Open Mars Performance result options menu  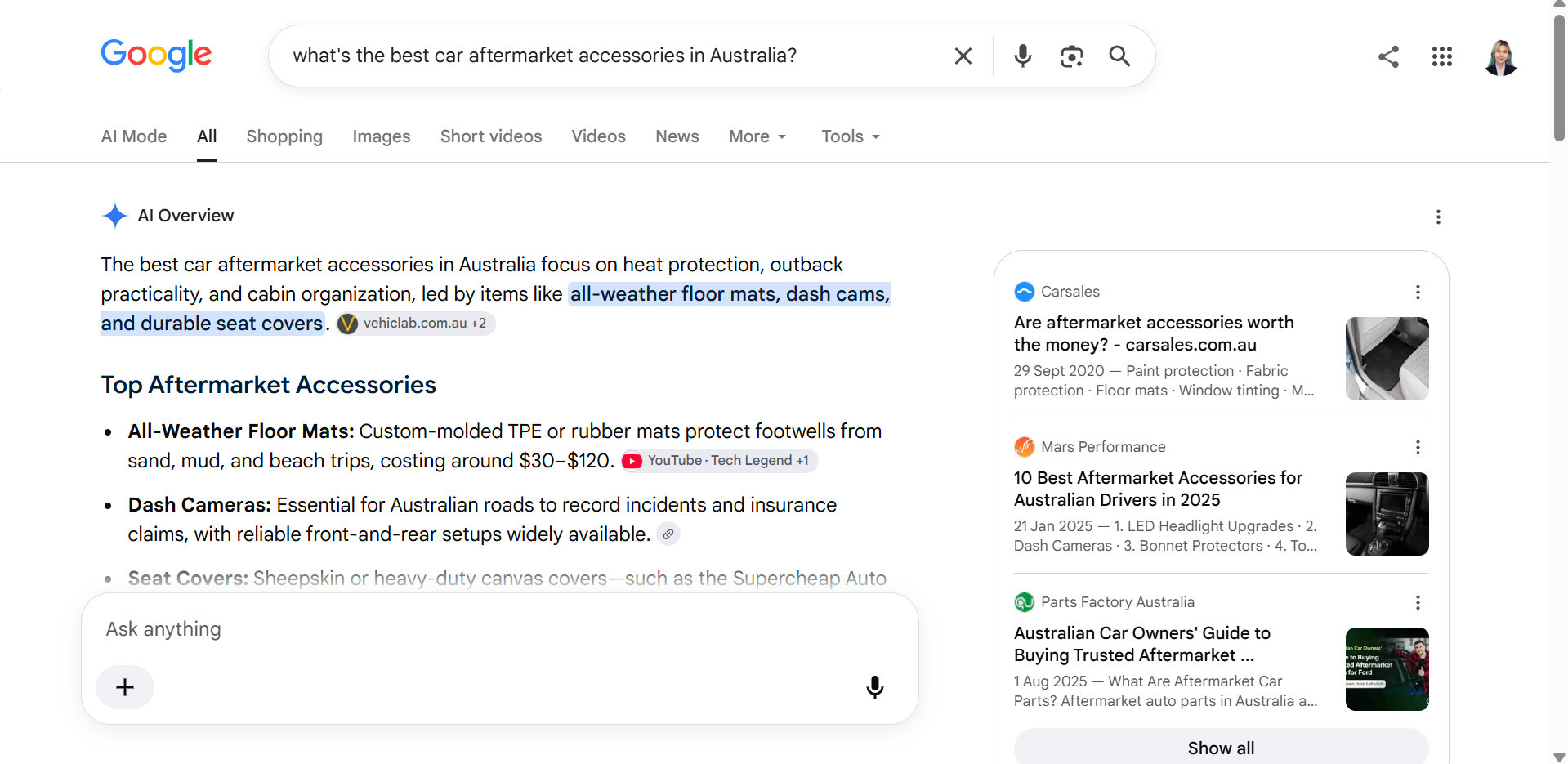pos(1418,447)
